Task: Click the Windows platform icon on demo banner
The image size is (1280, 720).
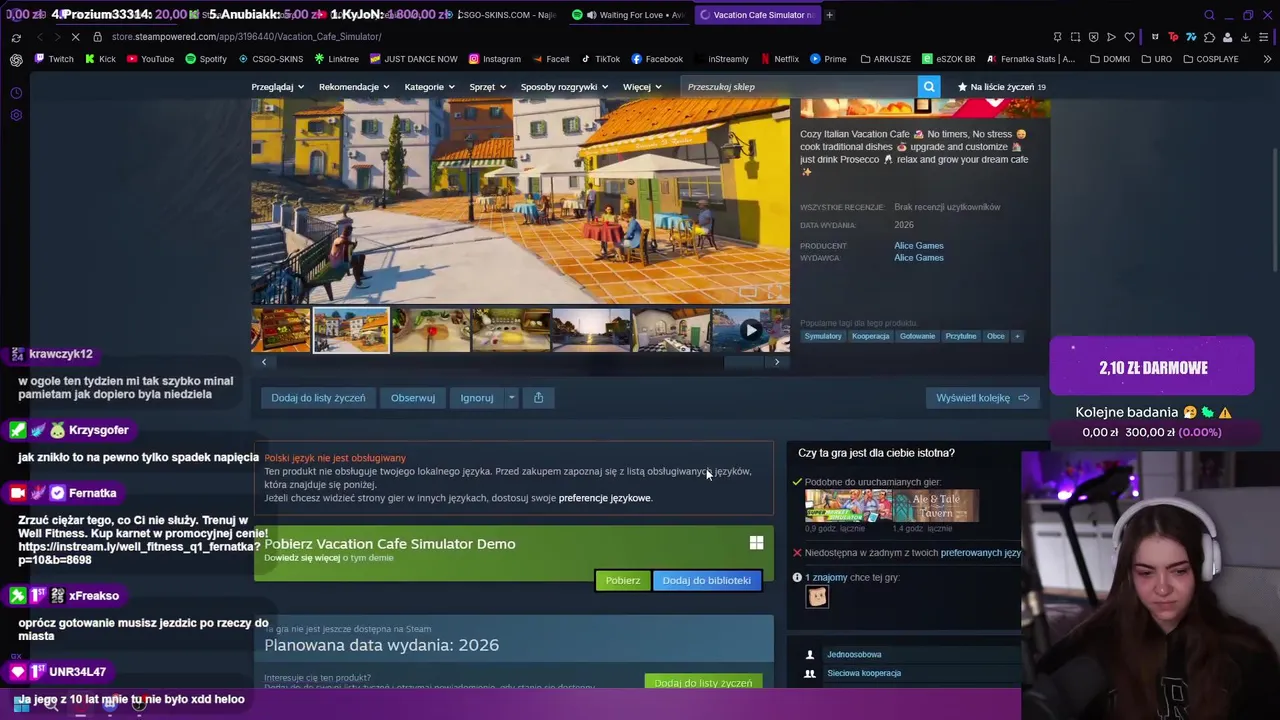Action: pos(756,543)
